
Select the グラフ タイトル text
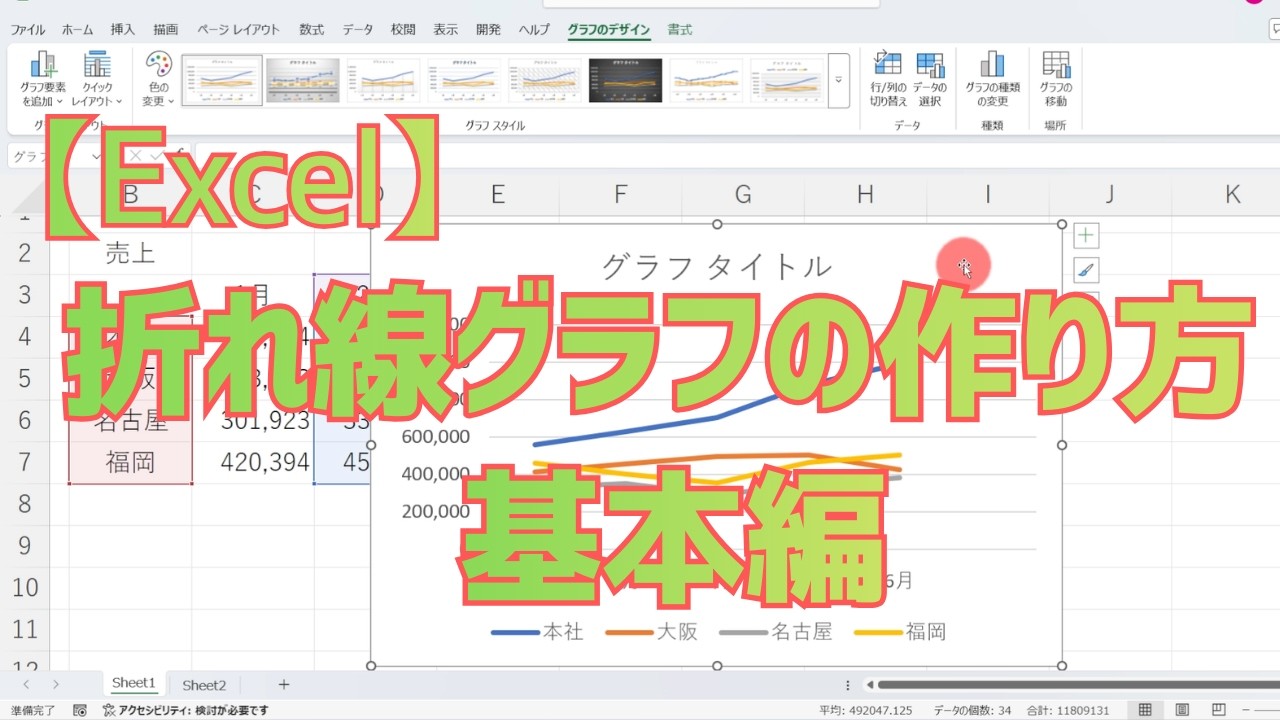click(x=716, y=266)
